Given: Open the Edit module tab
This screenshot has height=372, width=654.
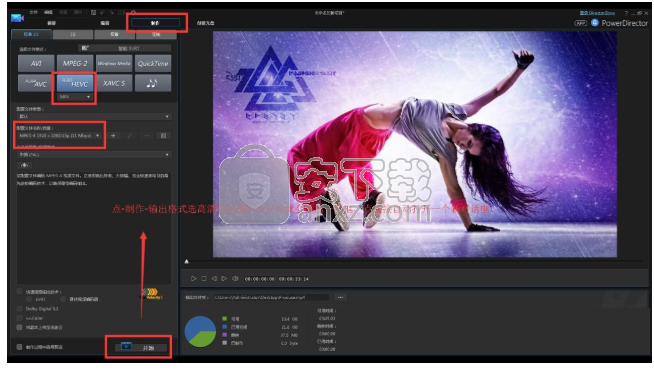Looking at the screenshot, I should pos(105,23).
